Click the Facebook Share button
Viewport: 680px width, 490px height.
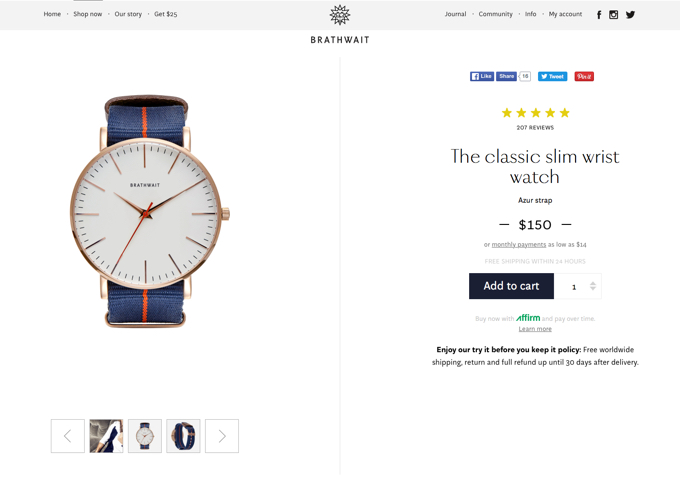click(x=506, y=76)
